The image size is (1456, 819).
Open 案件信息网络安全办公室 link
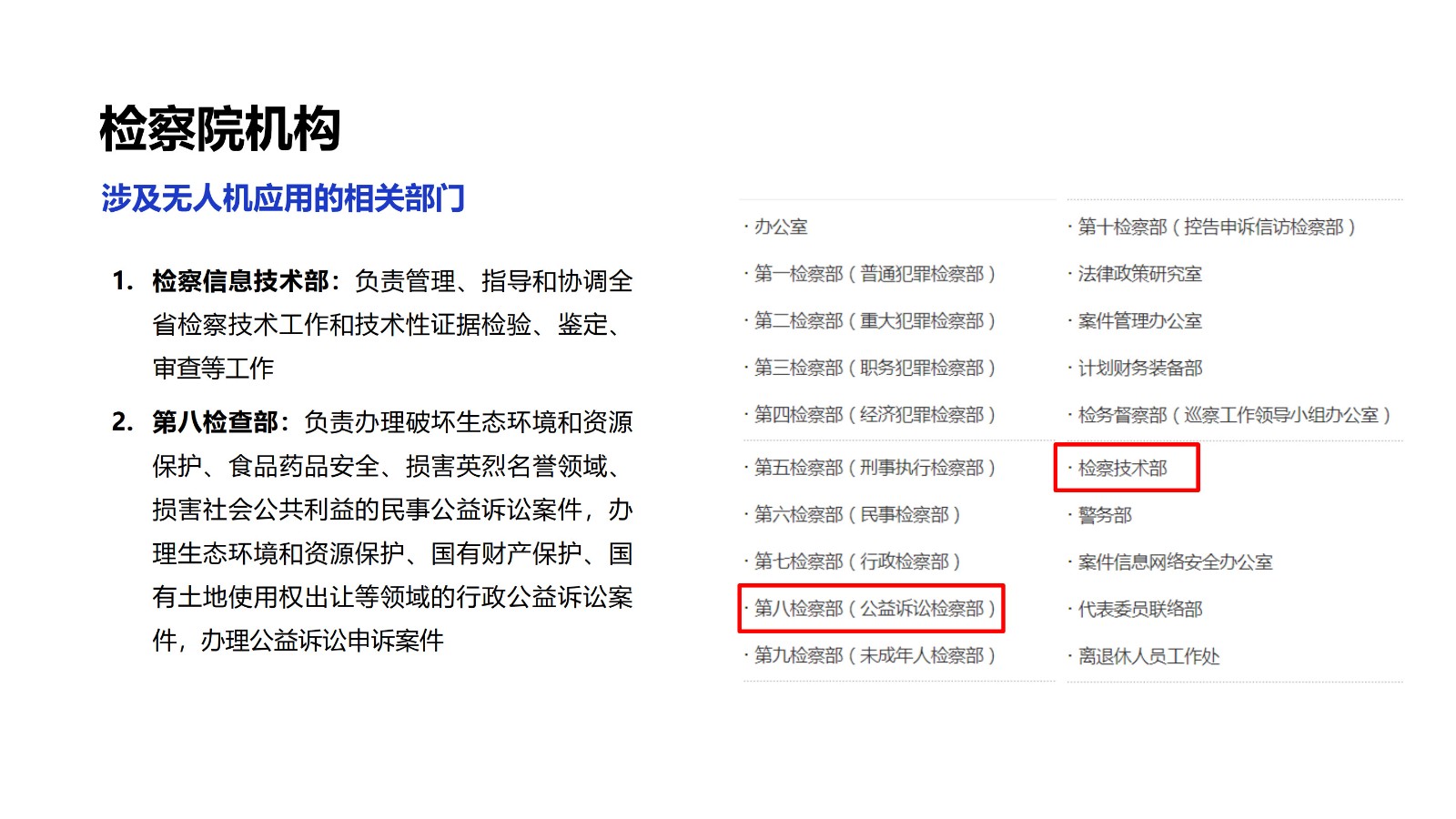click(1174, 562)
